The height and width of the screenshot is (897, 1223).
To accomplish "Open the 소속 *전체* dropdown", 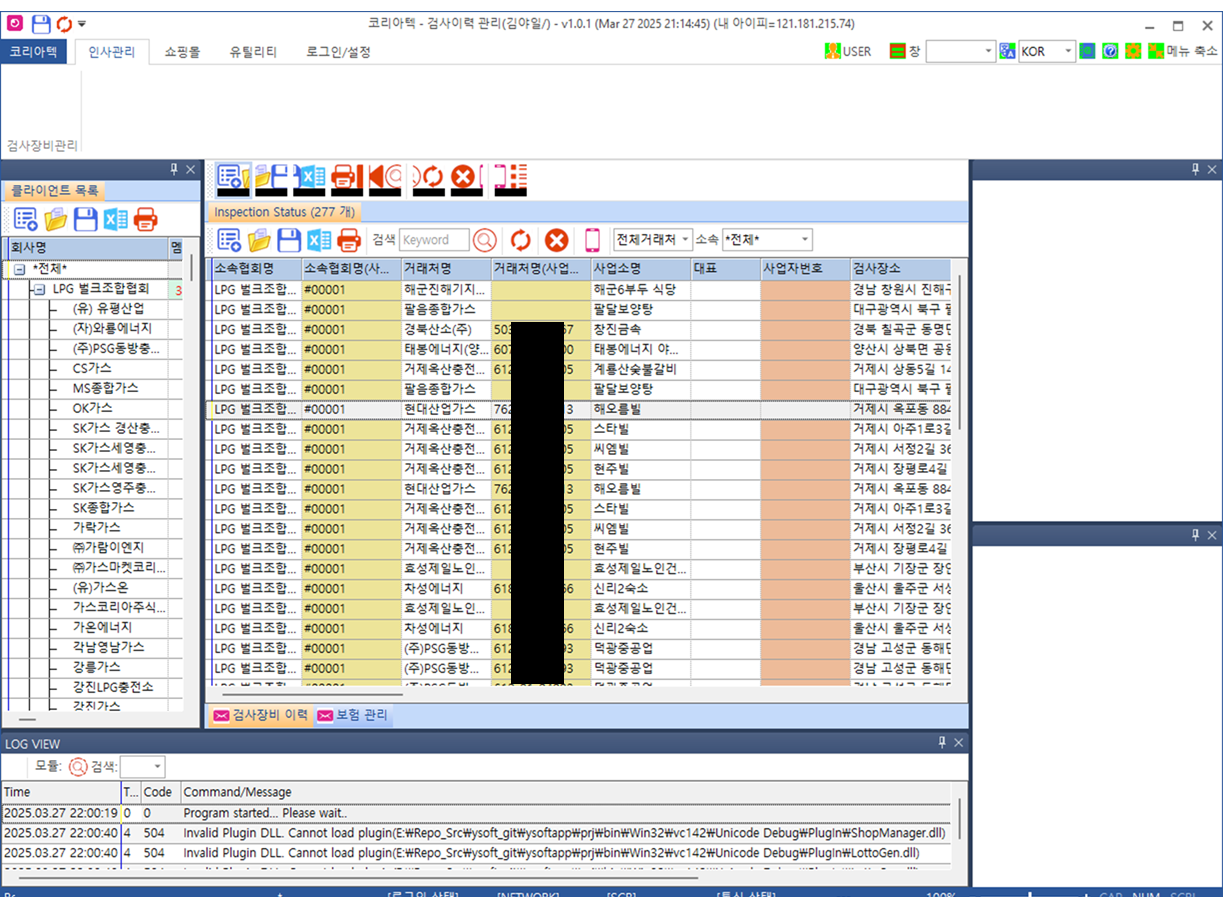I will pos(803,240).
